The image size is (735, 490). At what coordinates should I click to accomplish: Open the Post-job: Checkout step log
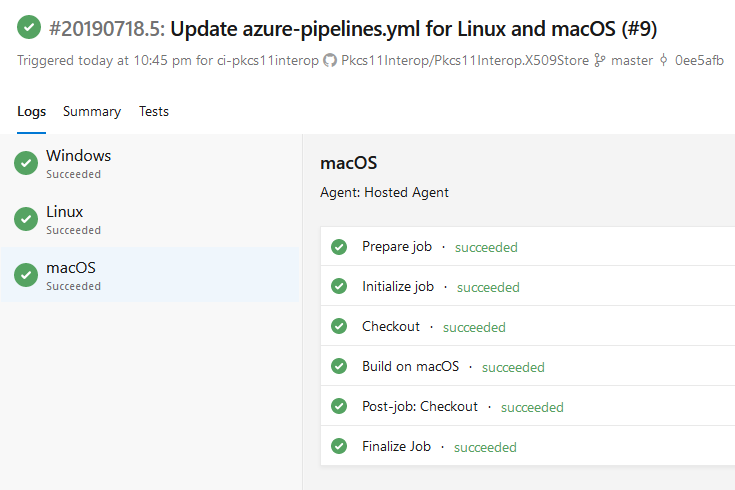pos(420,407)
